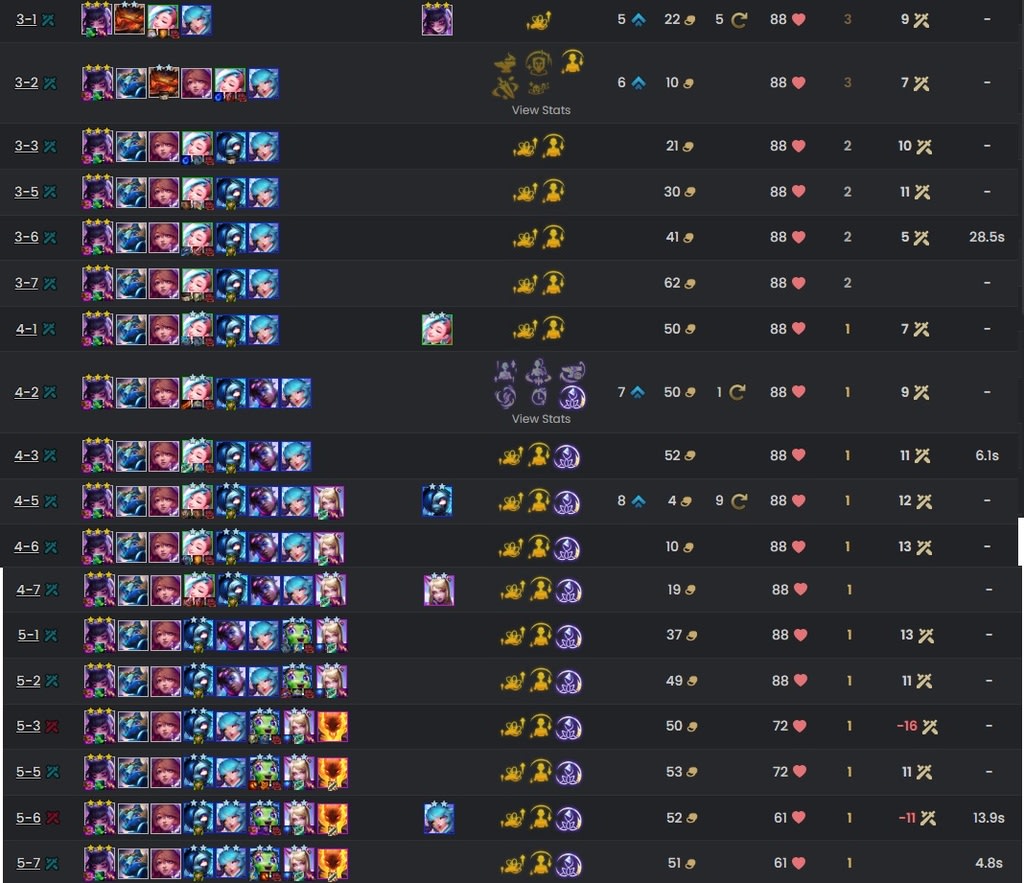Click the purple lotus augment in row 4-3
Viewport: 1024px width, 883px height.
coord(567,457)
